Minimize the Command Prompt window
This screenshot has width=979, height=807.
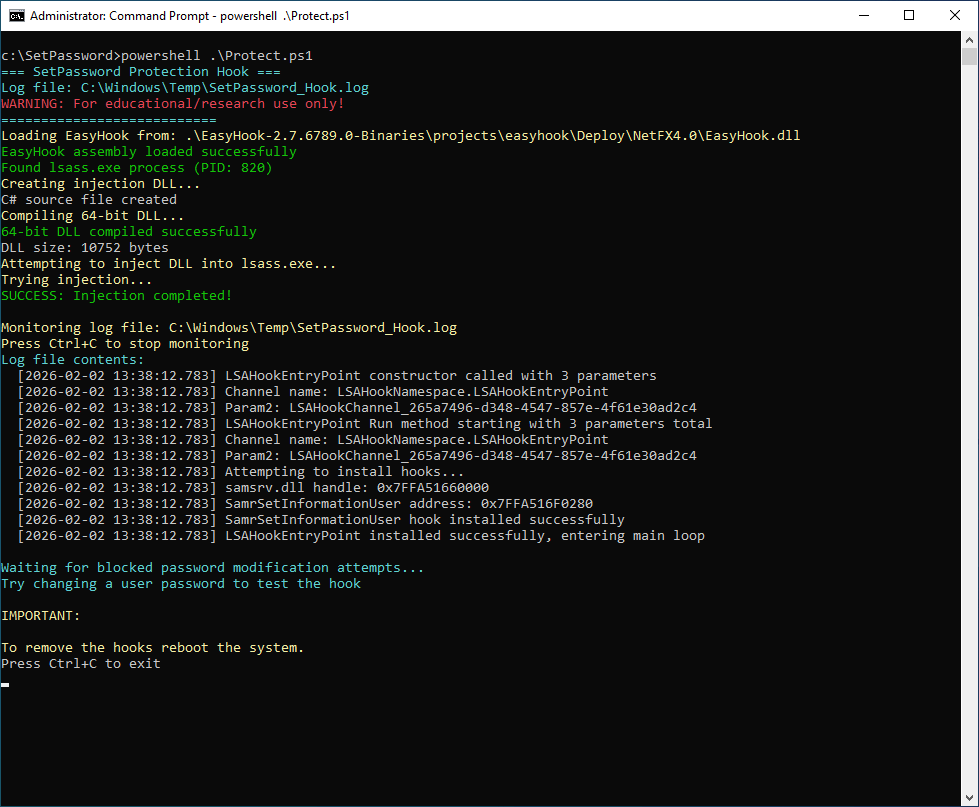pos(864,16)
